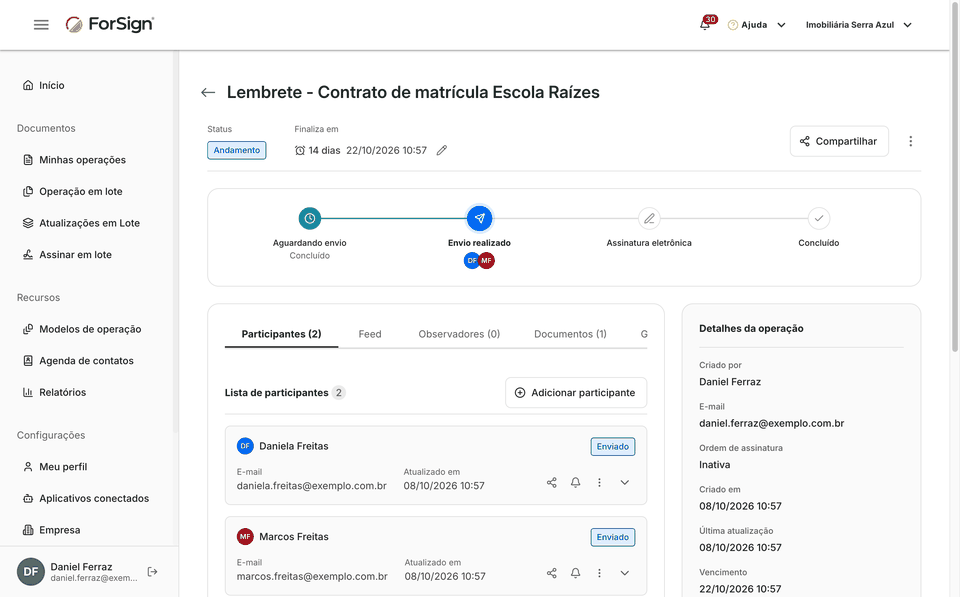Go back using the arrow beside title
Viewport: 960px width, 597px height.
click(208, 92)
